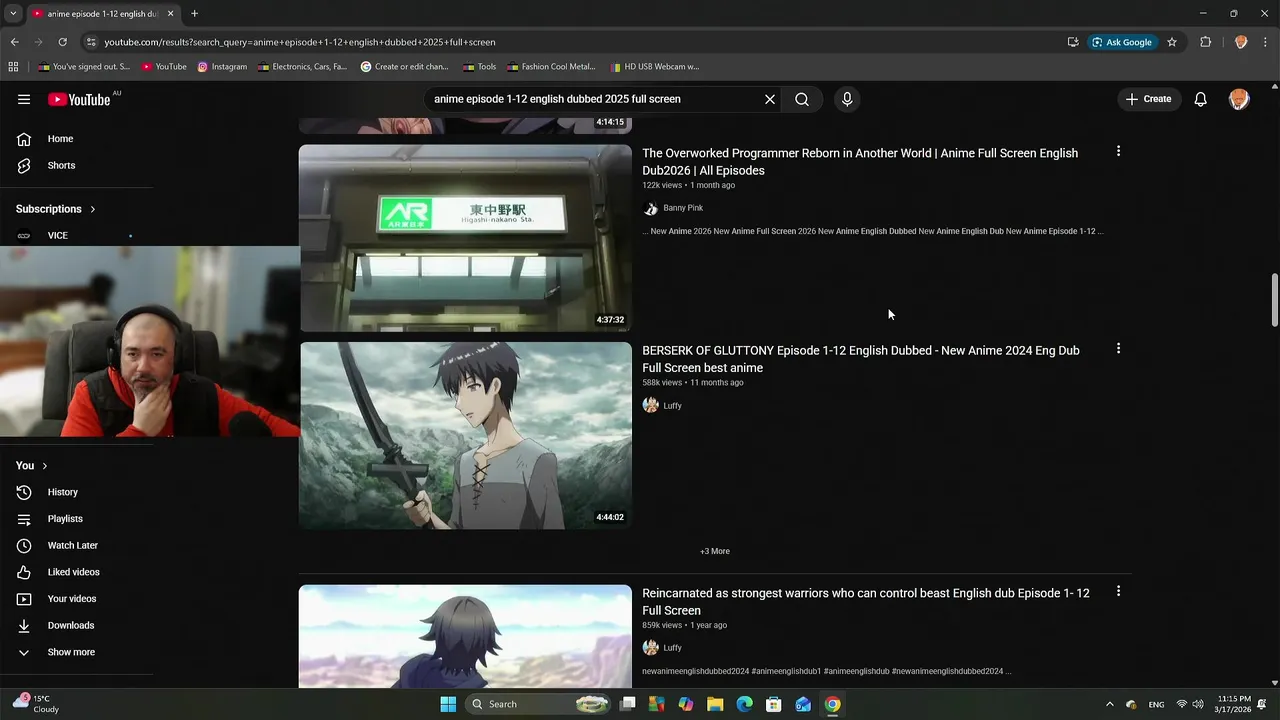Reload the page
This screenshot has width=1280, height=720.
pos(62,42)
